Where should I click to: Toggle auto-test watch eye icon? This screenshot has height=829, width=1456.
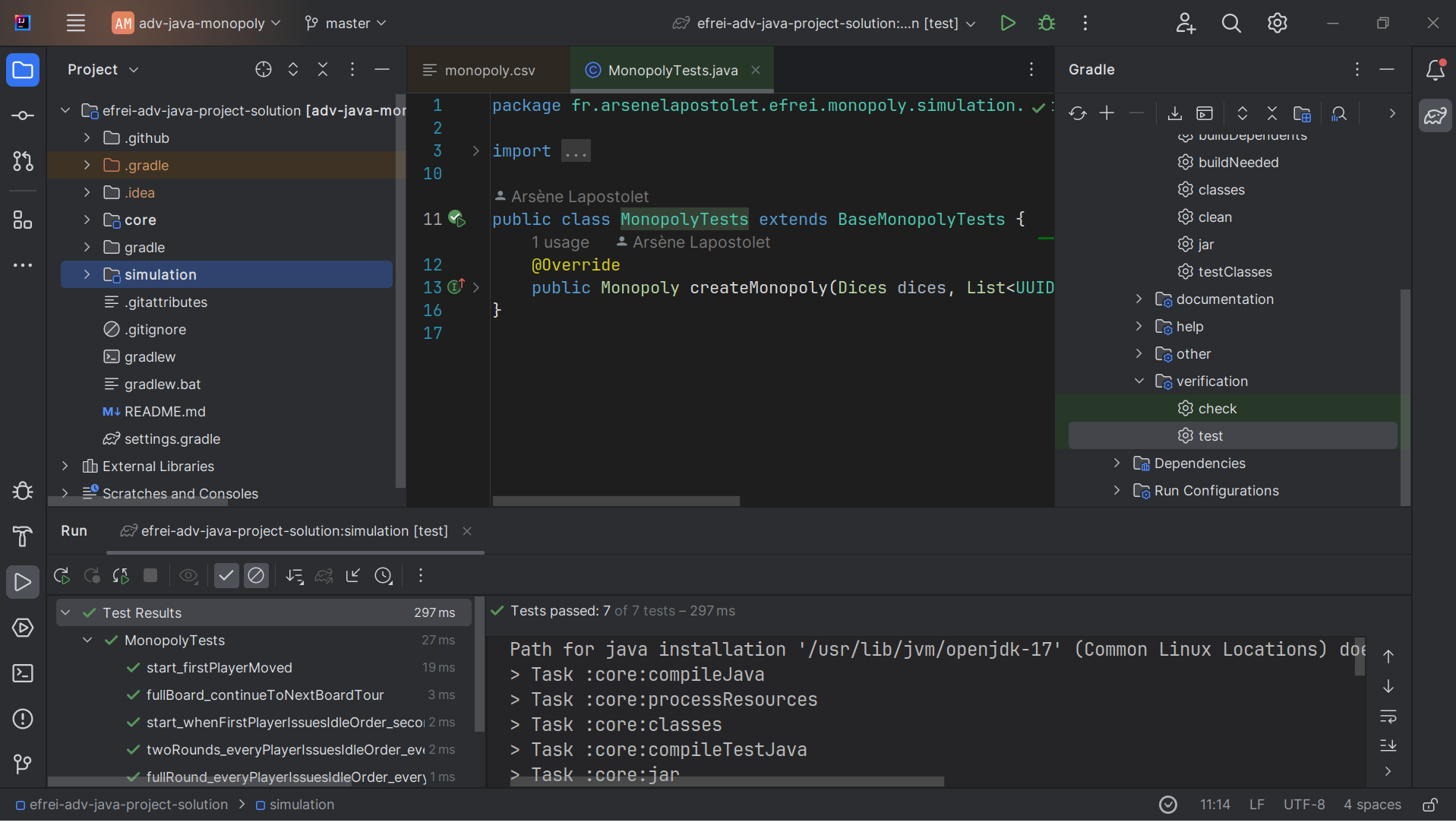pos(188,575)
